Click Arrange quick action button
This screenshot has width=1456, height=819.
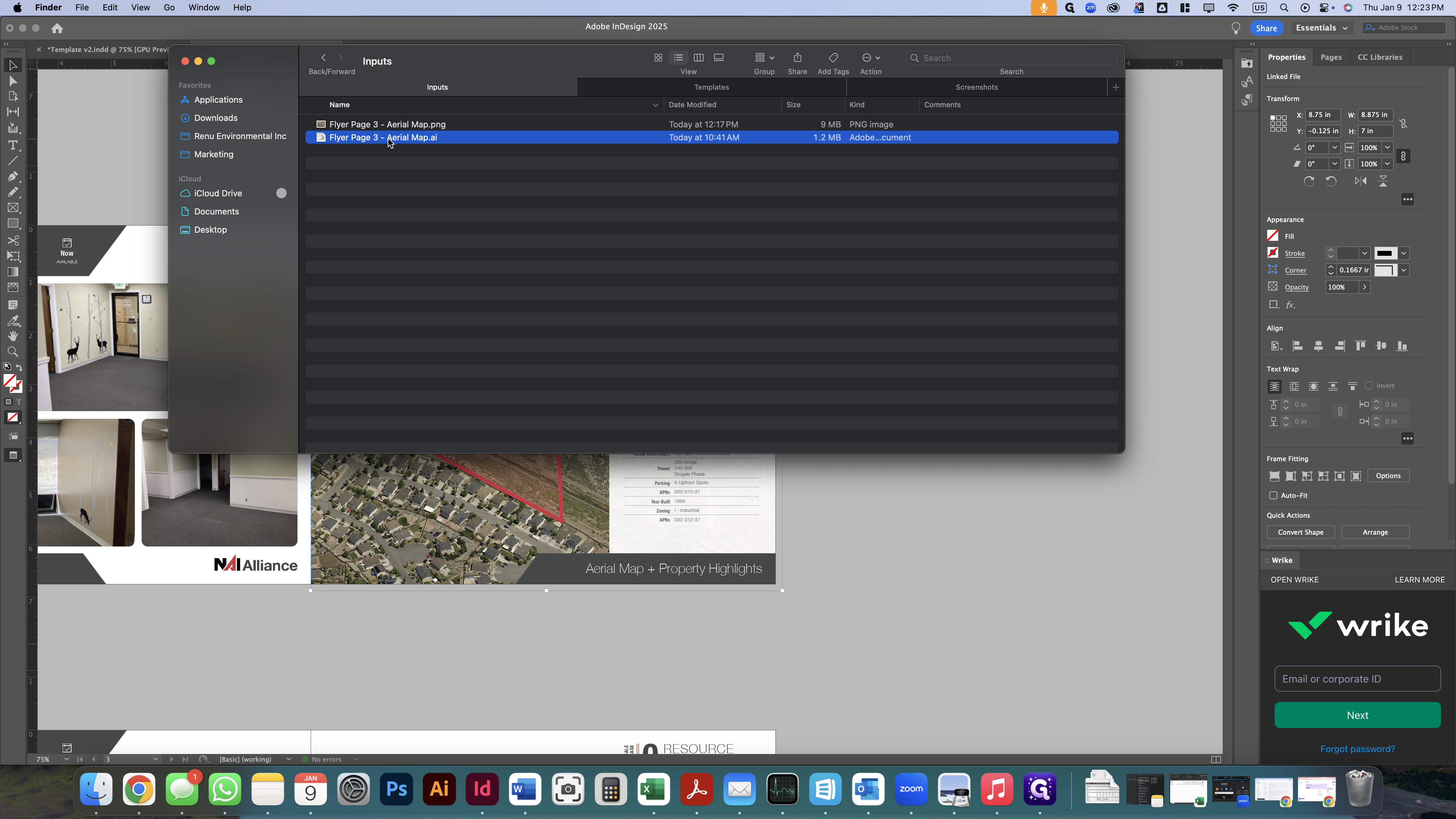click(x=1375, y=532)
